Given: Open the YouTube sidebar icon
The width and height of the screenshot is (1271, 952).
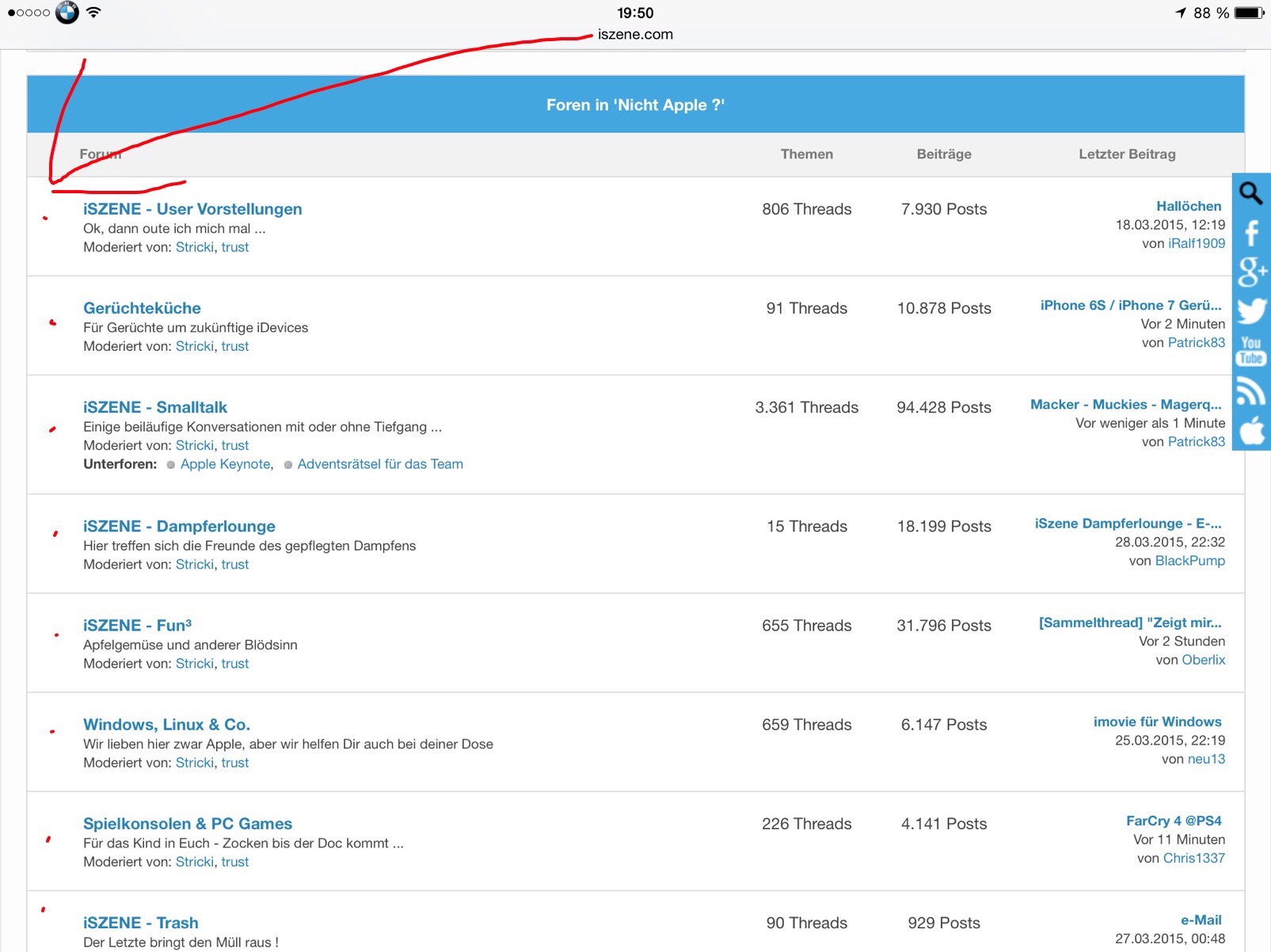Looking at the screenshot, I should [x=1251, y=351].
